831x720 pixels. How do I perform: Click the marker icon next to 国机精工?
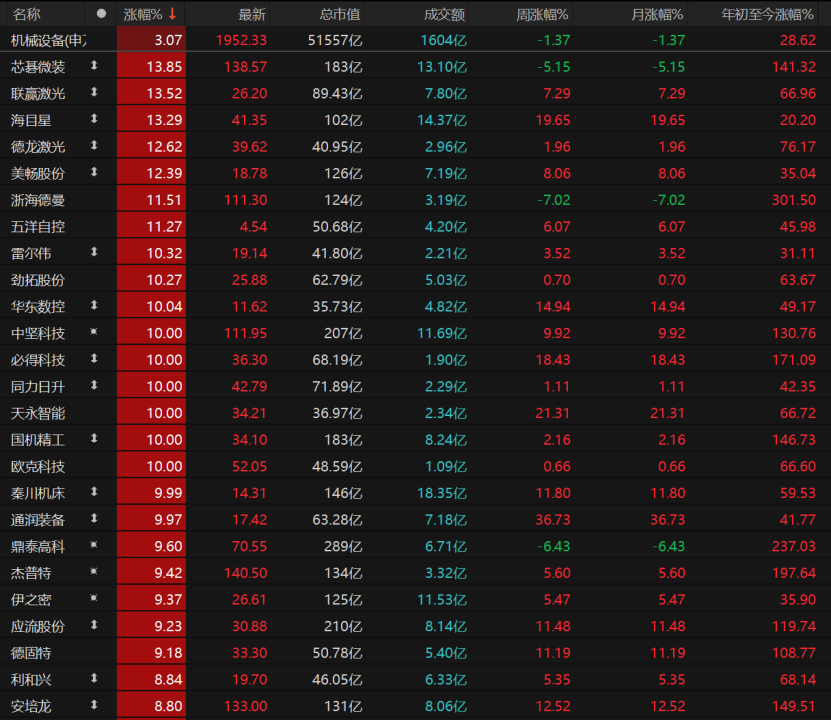point(95,439)
